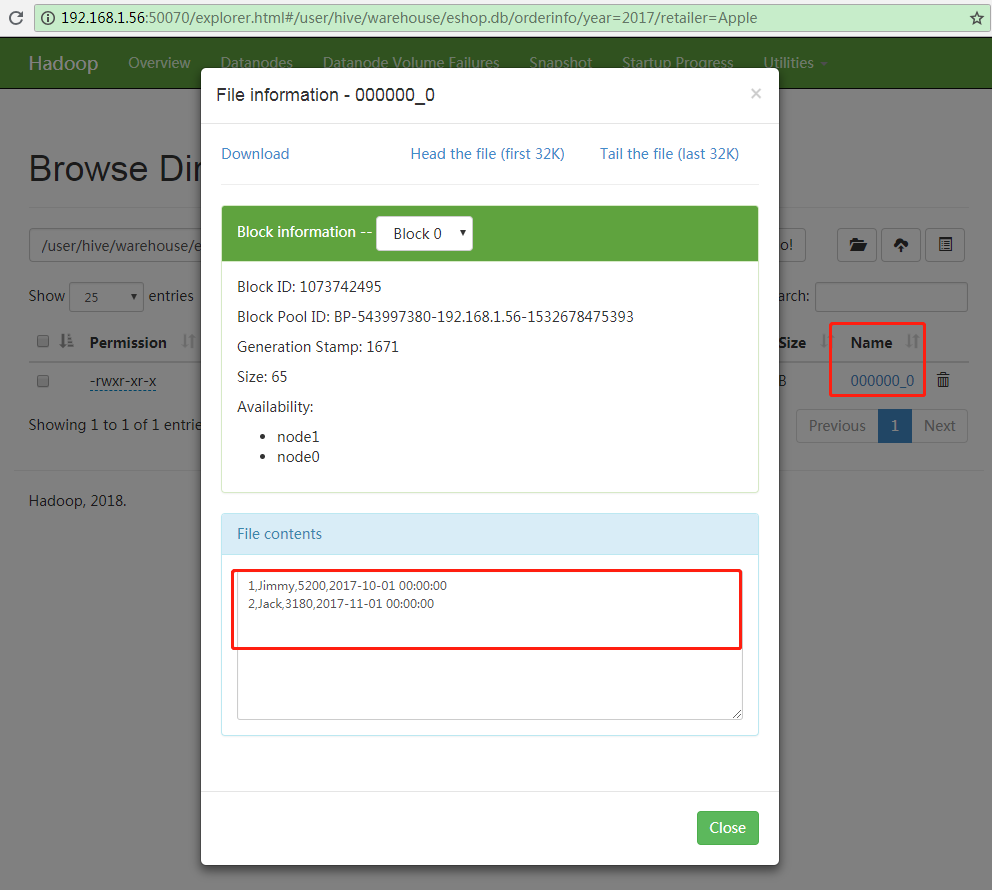The width and height of the screenshot is (992, 890).
Task: Open Head the file (first 32K)
Action: coord(487,154)
